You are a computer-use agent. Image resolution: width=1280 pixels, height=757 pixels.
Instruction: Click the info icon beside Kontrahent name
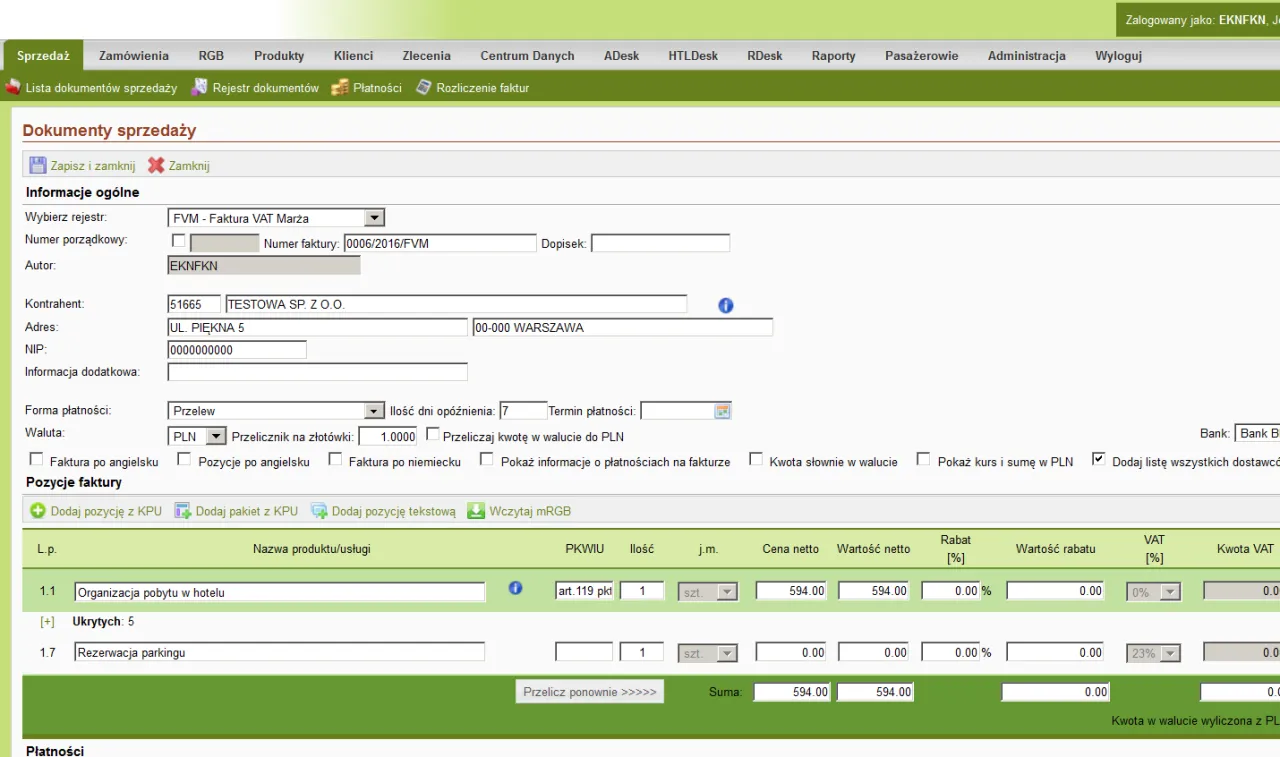pyautogui.click(x=726, y=305)
